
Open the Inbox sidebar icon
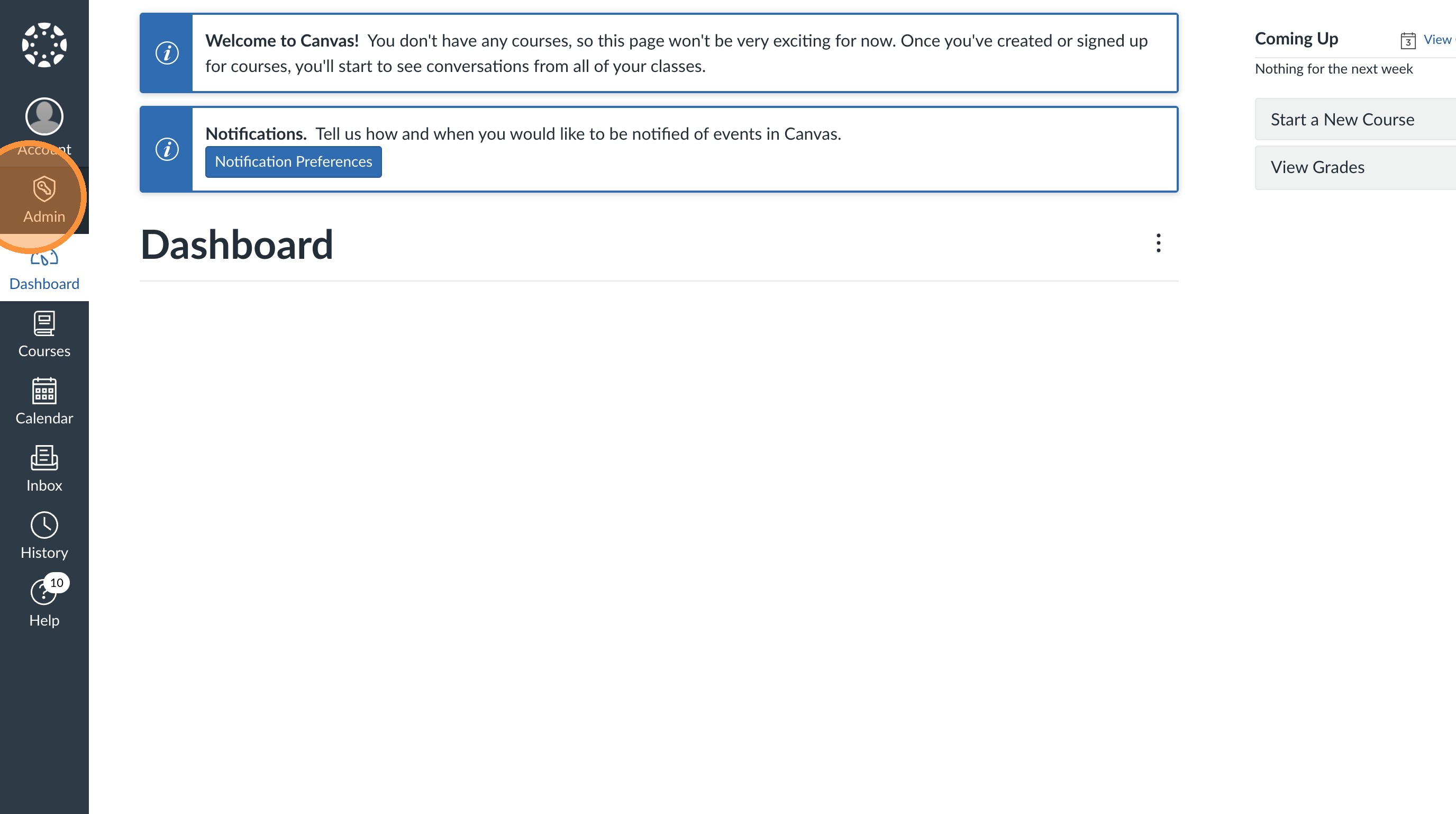(44, 458)
